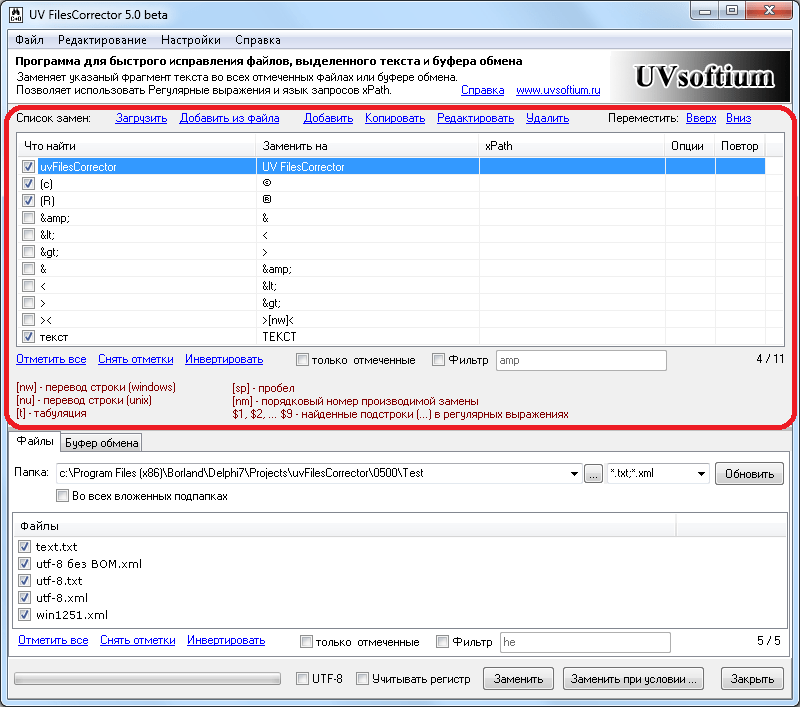Click Инвертировать under replacements list

click(224, 359)
